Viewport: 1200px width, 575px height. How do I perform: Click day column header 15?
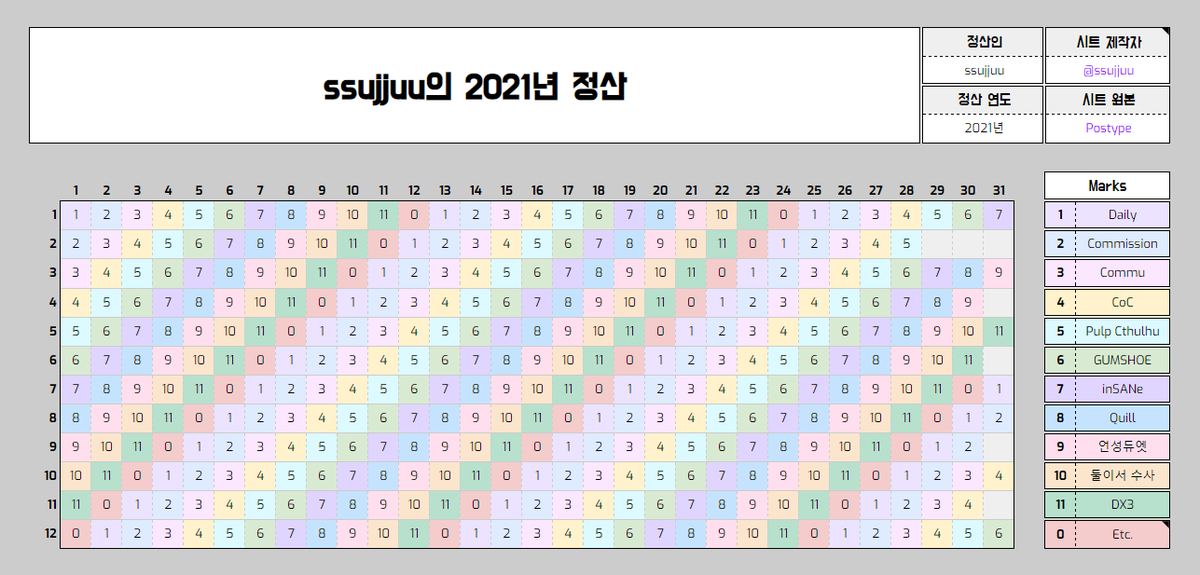tap(506, 189)
